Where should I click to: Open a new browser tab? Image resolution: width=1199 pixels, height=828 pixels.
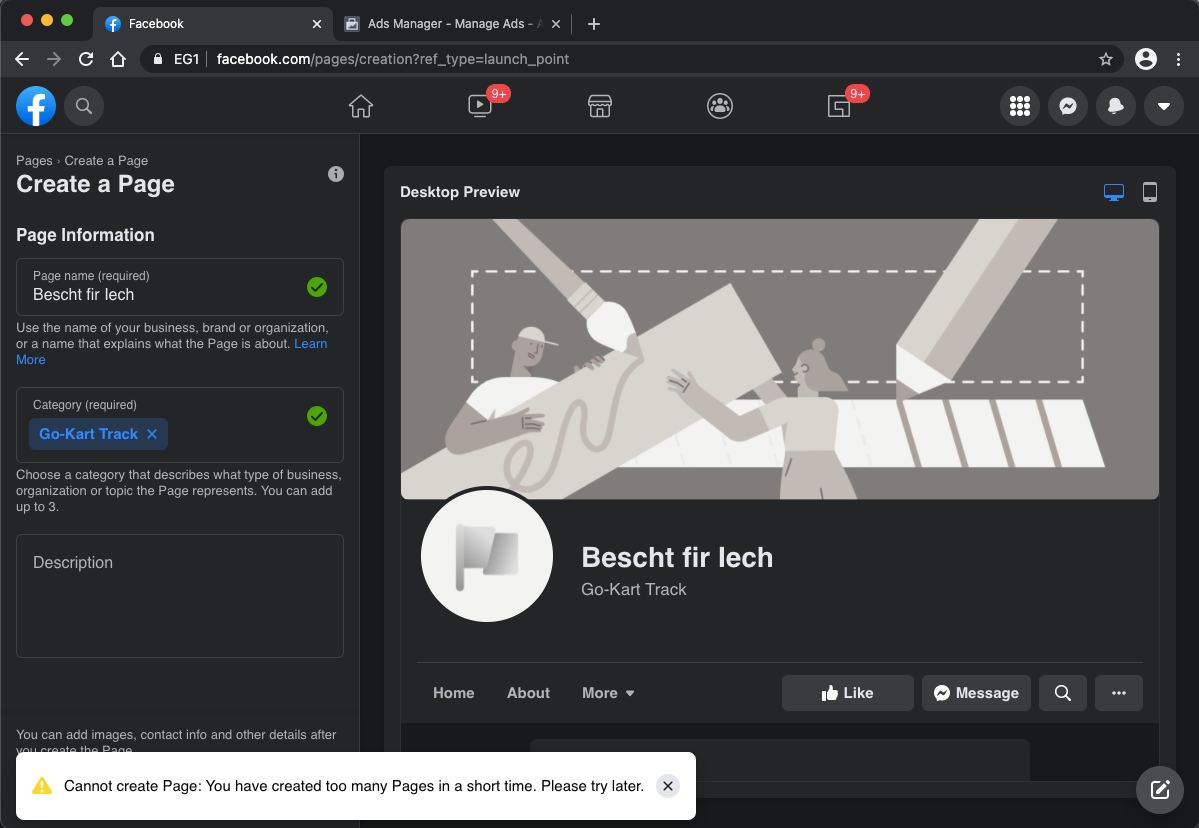pyautogui.click(x=593, y=24)
